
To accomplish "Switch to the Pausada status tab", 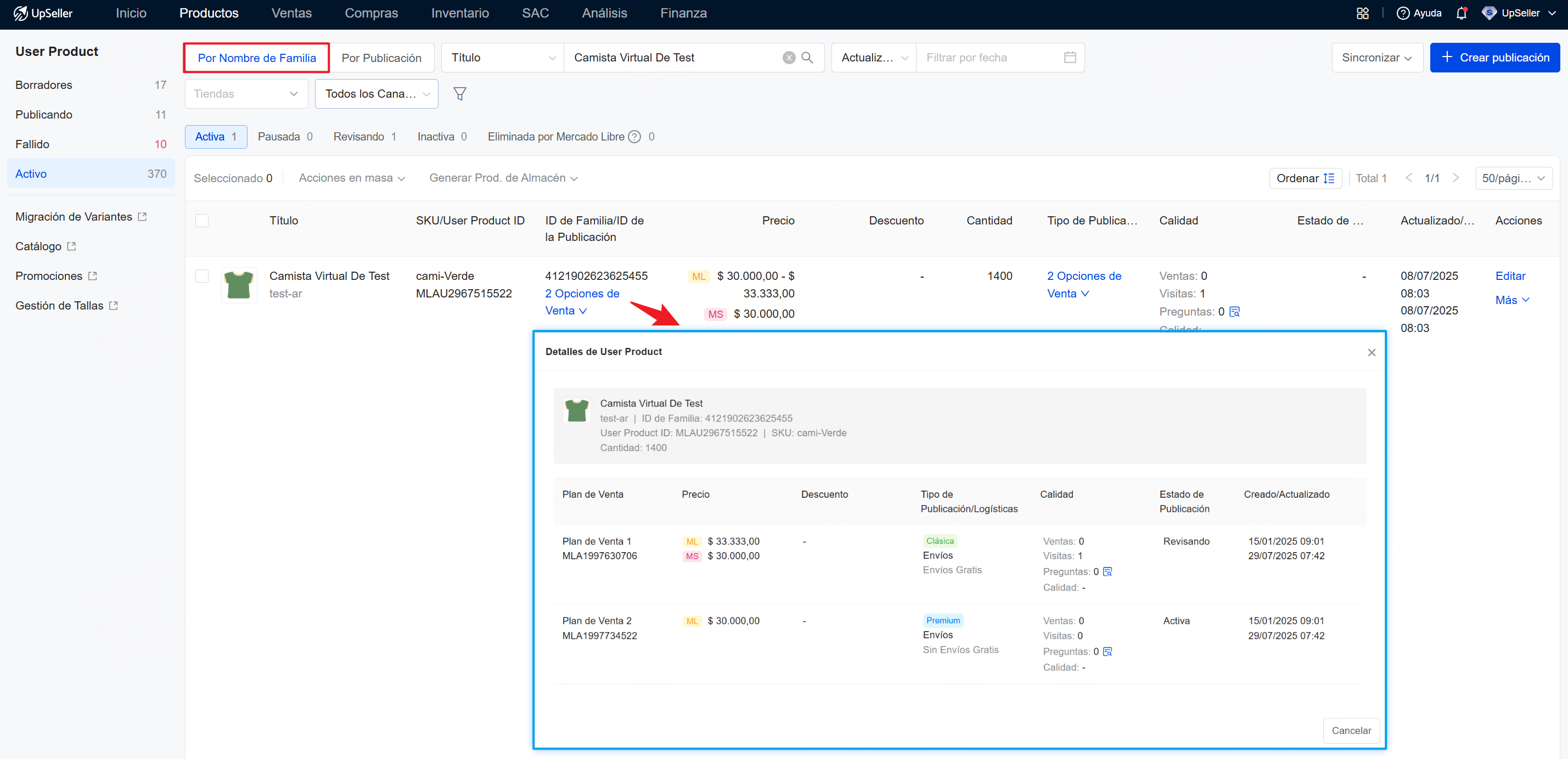I will pyautogui.click(x=285, y=137).
